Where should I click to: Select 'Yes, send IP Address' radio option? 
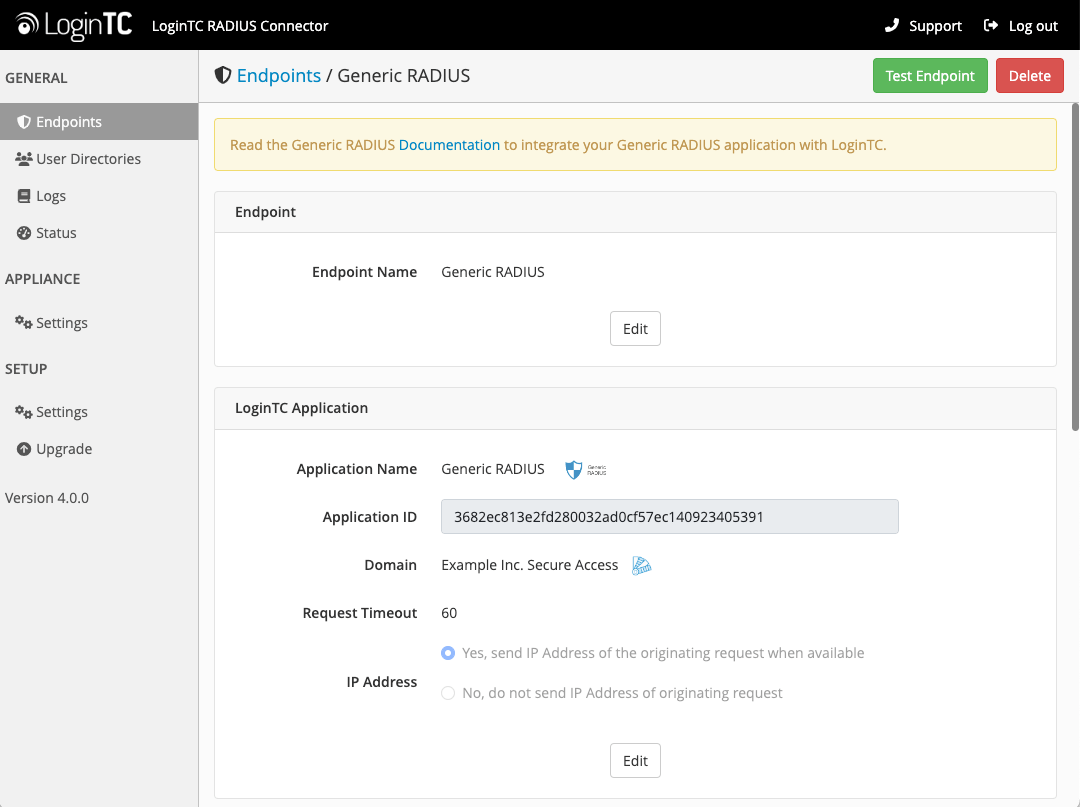tap(448, 653)
